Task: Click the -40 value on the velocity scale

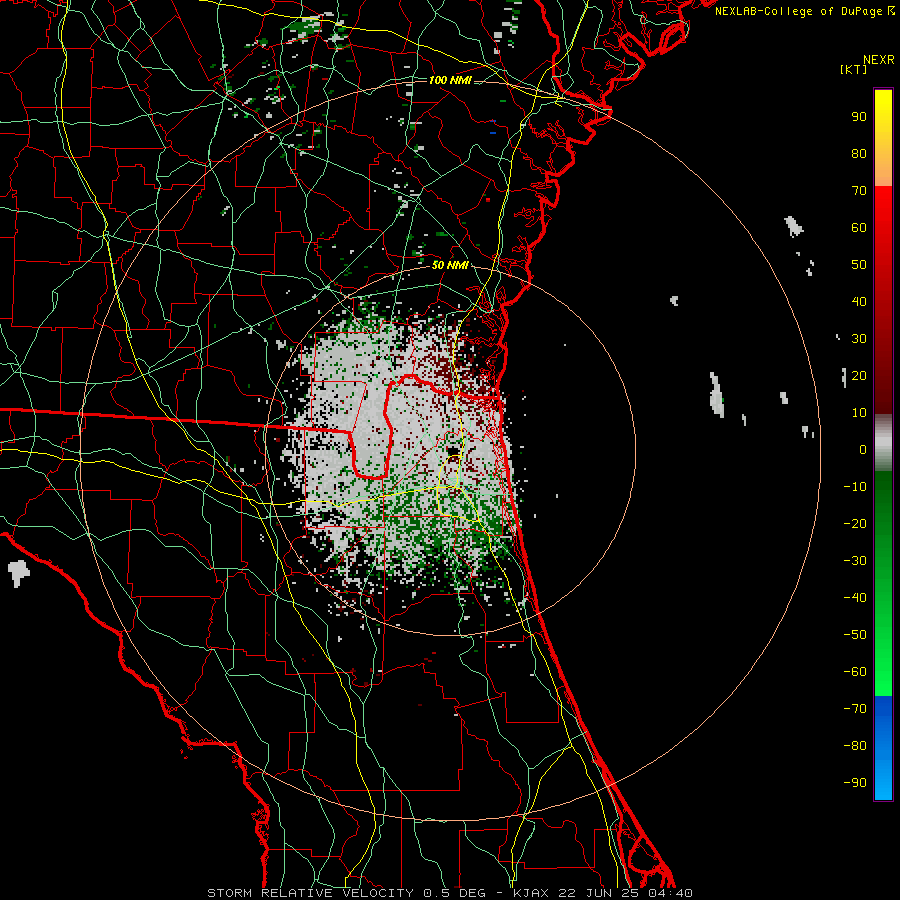Action: (x=855, y=598)
